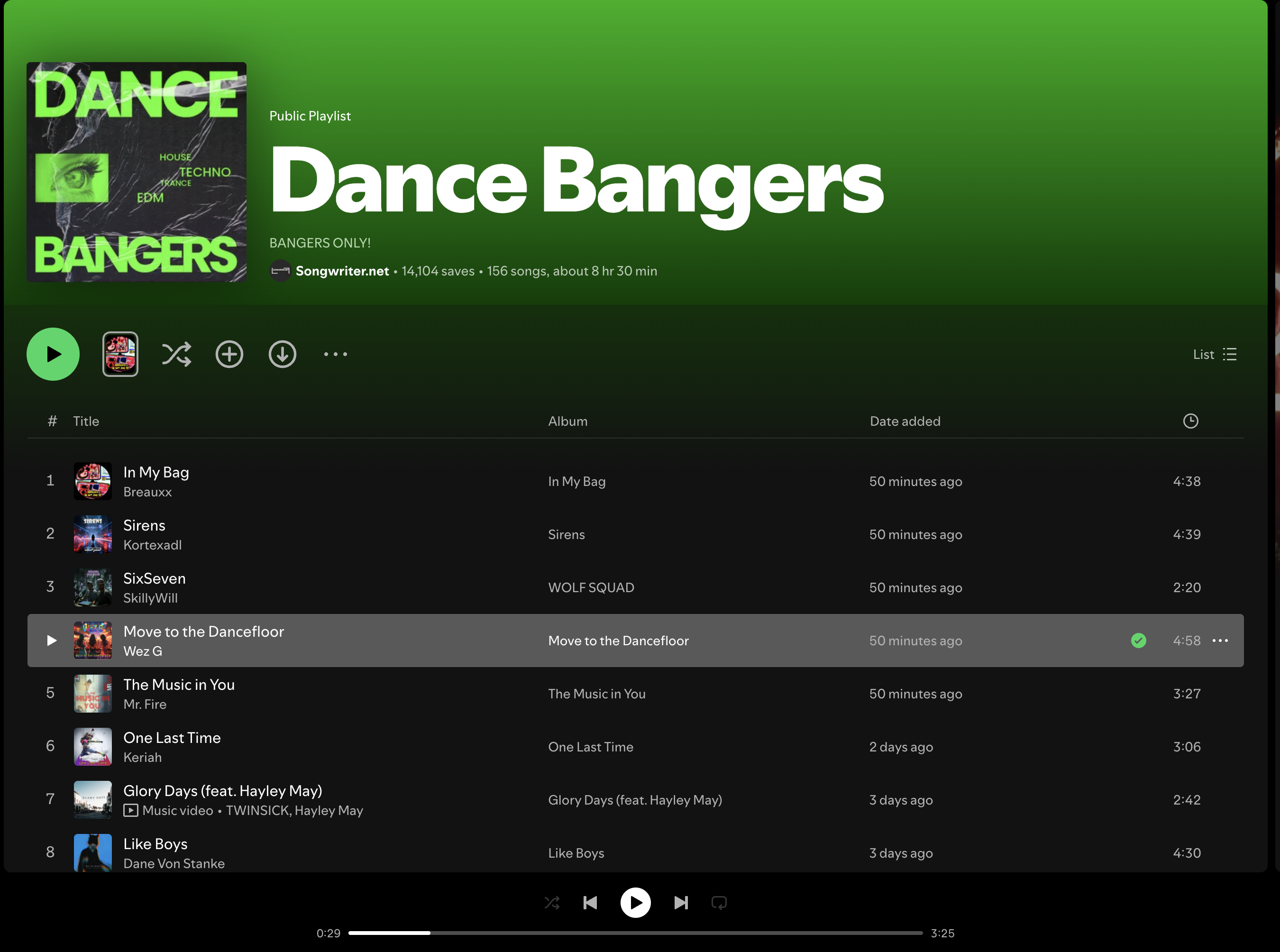Enable shuffle in the bottom player bar
This screenshot has height=952, width=1280.
551,902
